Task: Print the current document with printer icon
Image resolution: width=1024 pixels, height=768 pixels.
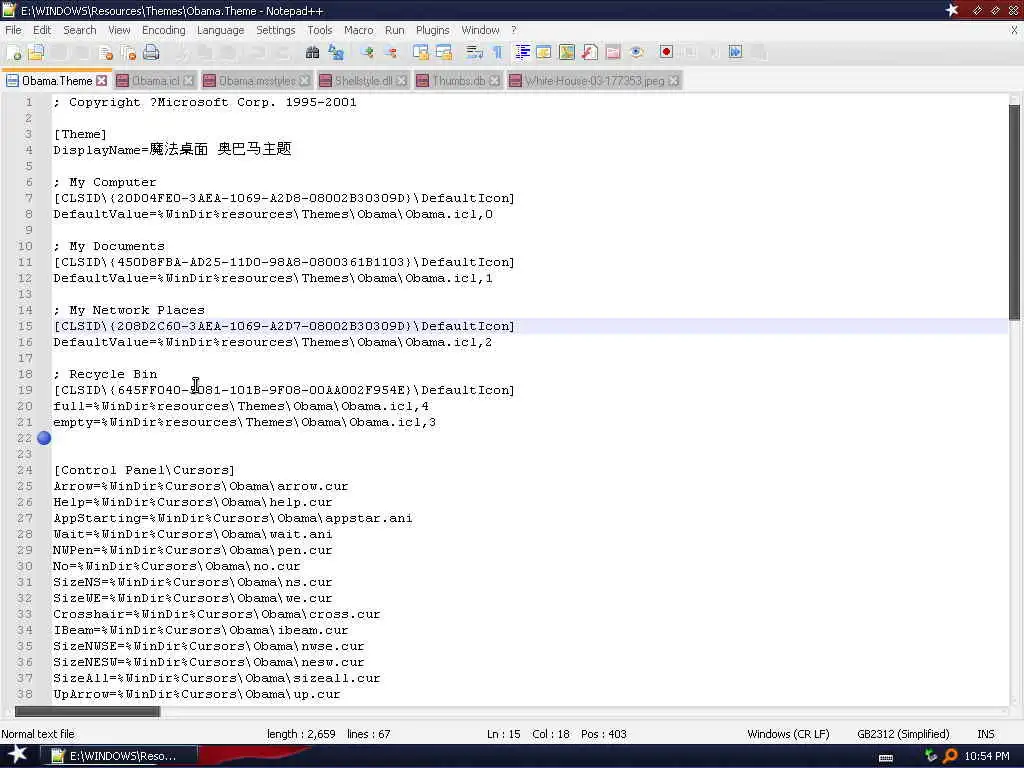Action: tap(151, 53)
